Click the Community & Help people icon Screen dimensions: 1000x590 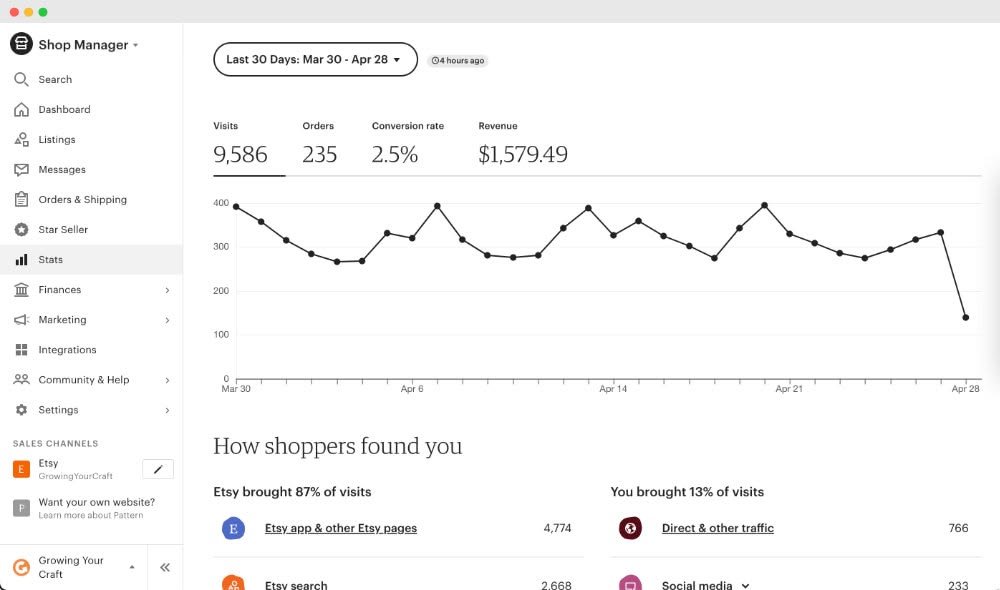point(21,380)
